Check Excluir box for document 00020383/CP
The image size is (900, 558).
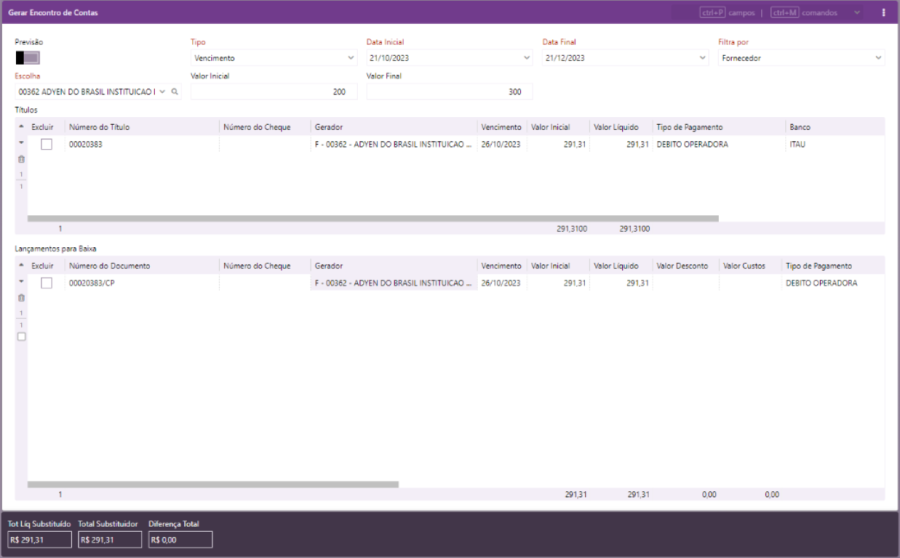(46, 283)
